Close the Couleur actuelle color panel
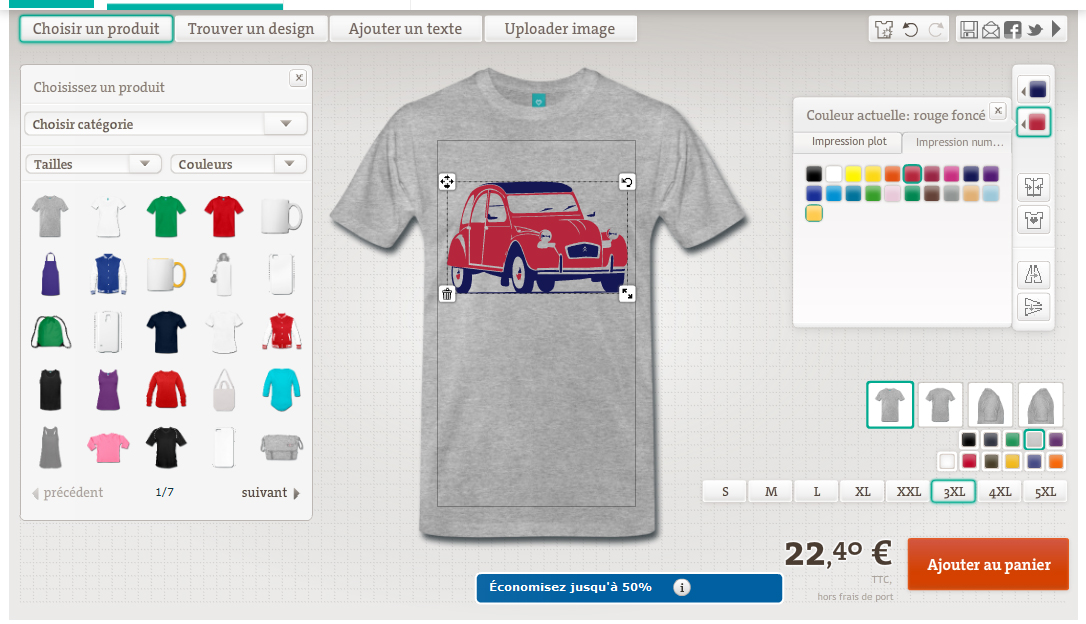The width and height of the screenshot is (1086, 624). [x=998, y=110]
